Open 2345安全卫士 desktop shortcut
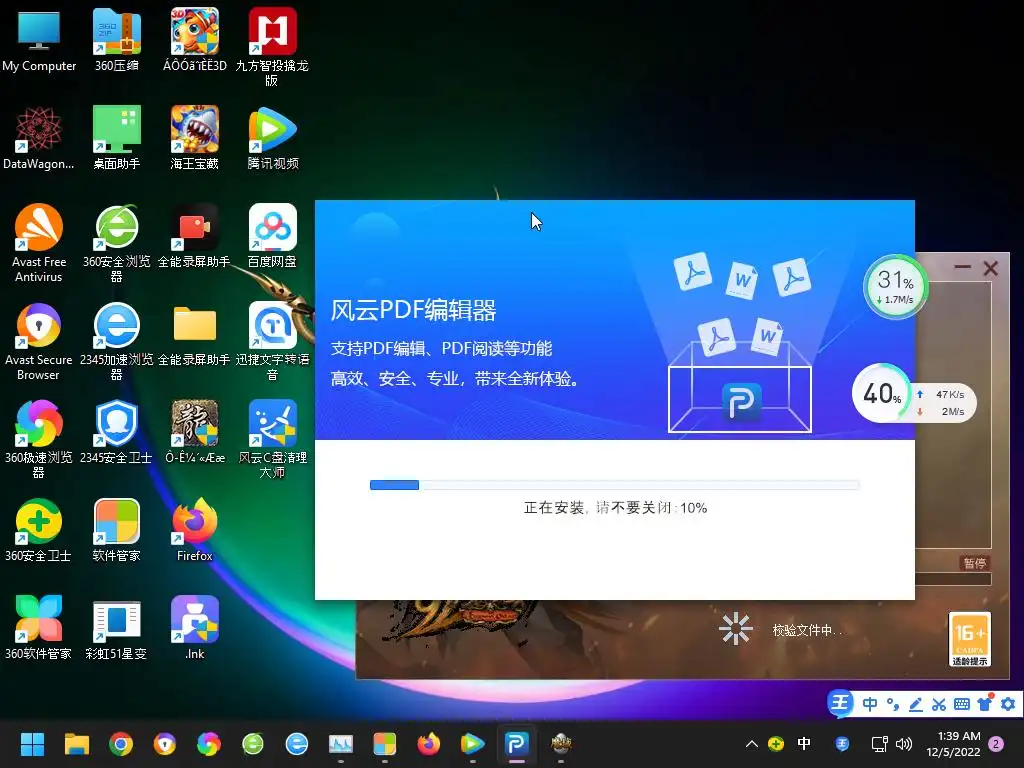The height and width of the screenshot is (768, 1024). coord(116,432)
